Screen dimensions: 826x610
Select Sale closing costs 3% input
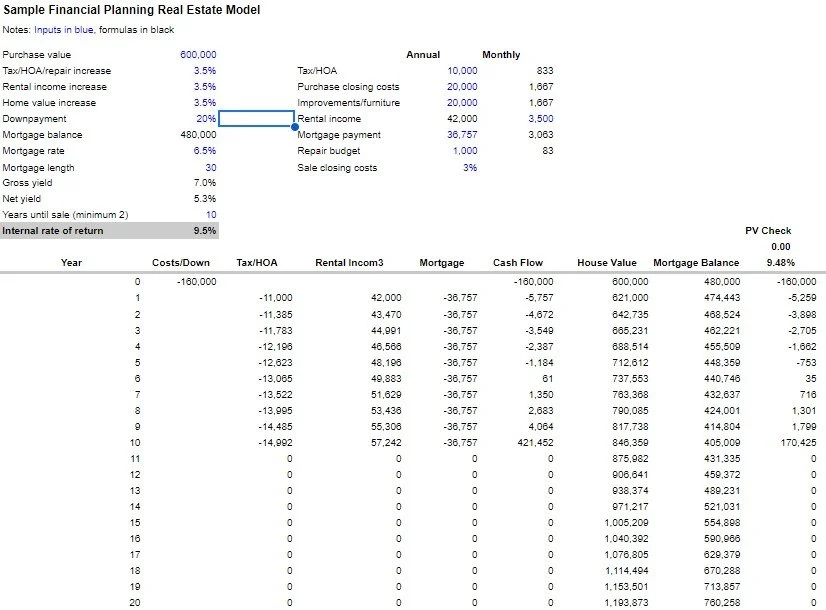pyautogui.click(x=470, y=168)
